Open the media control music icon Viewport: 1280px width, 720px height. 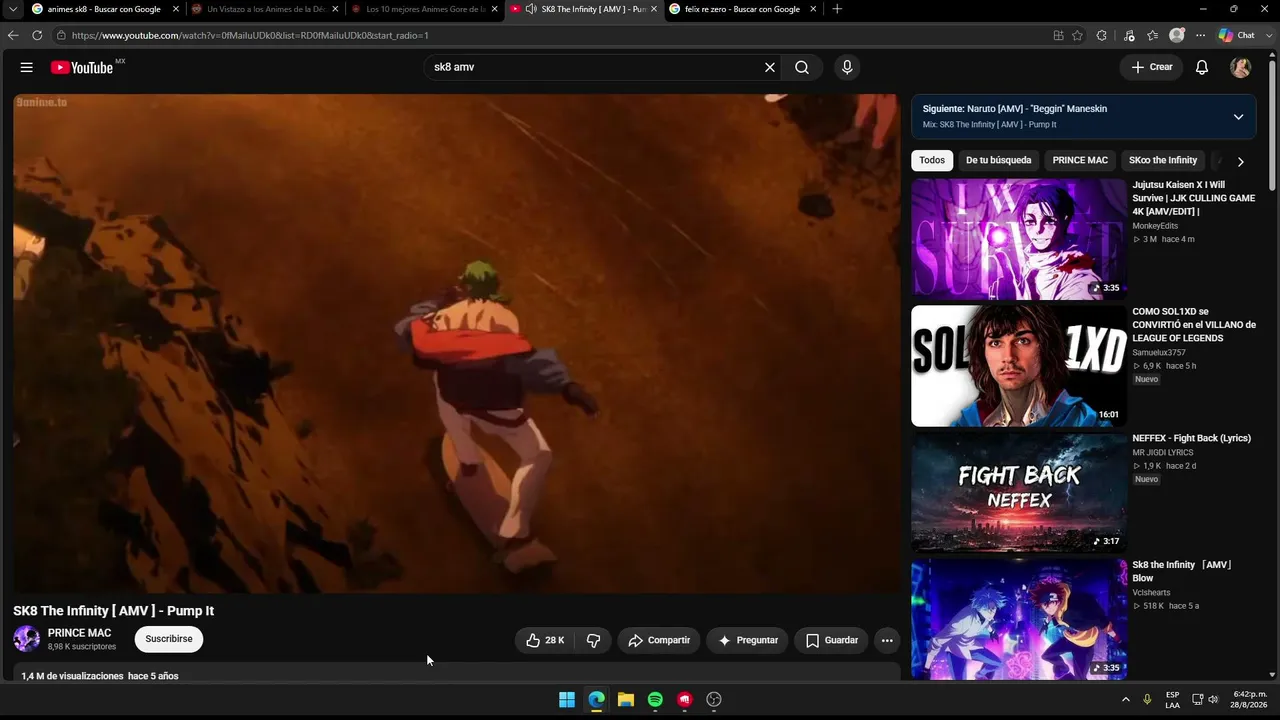click(x=1129, y=35)
